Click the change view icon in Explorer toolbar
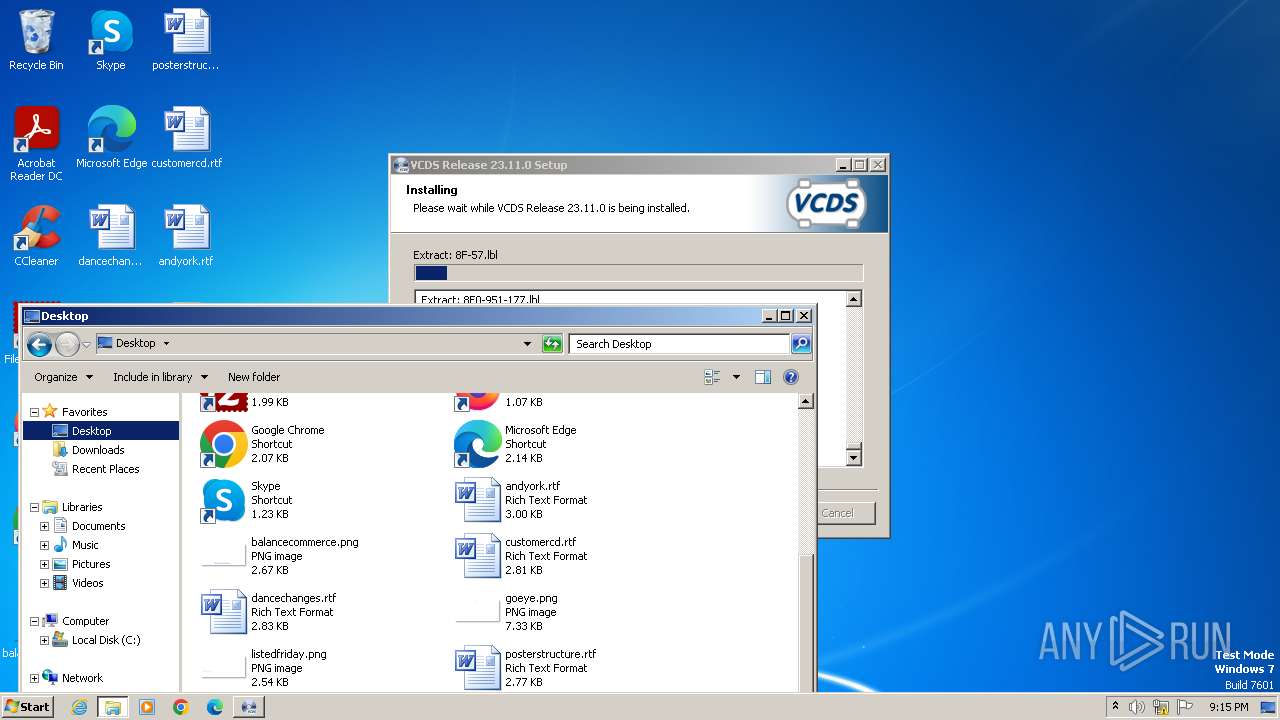This screenshot has width=1280, height=720. (712, 377)
